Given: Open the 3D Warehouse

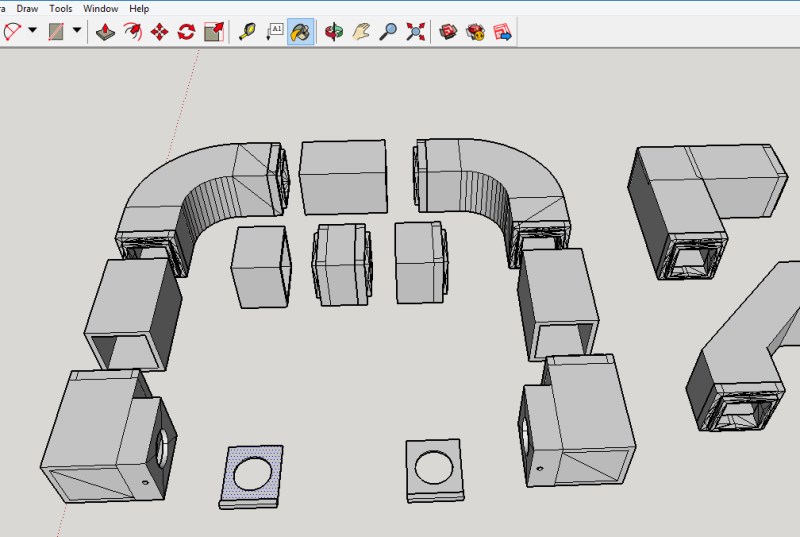Looking at the screenshot, I should 448,32.
